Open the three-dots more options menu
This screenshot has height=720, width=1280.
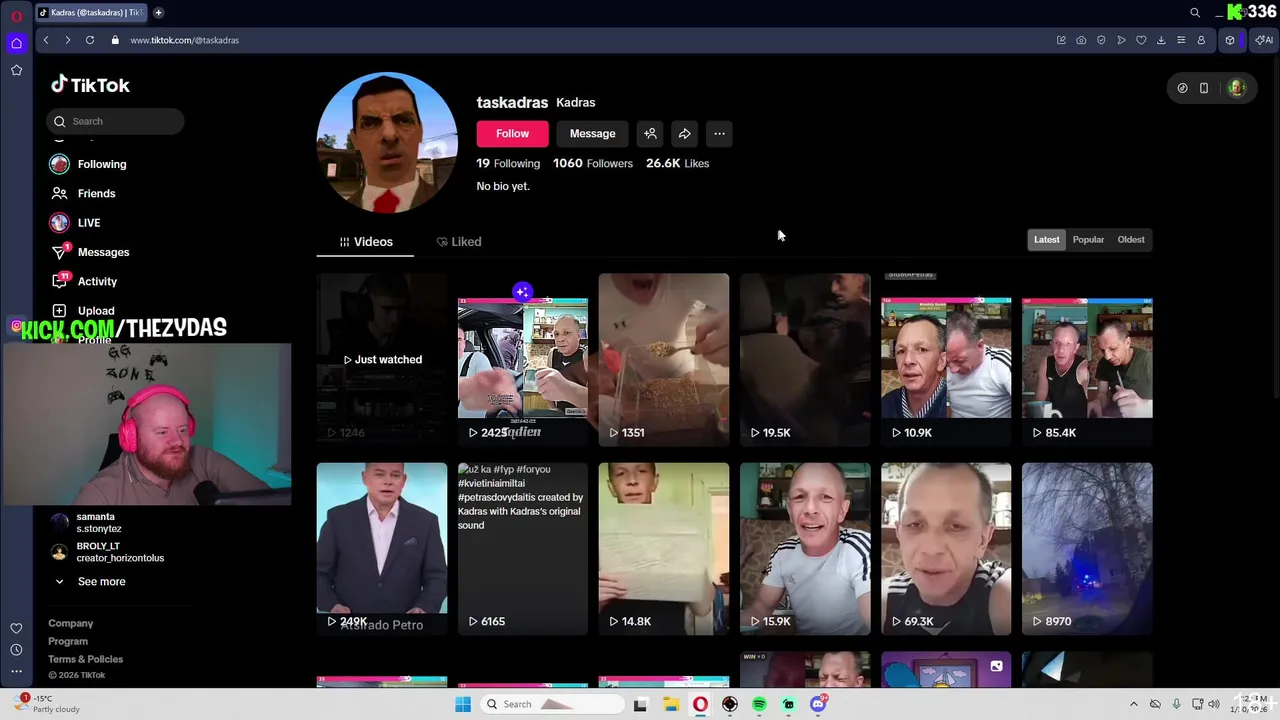click(719, 134)
